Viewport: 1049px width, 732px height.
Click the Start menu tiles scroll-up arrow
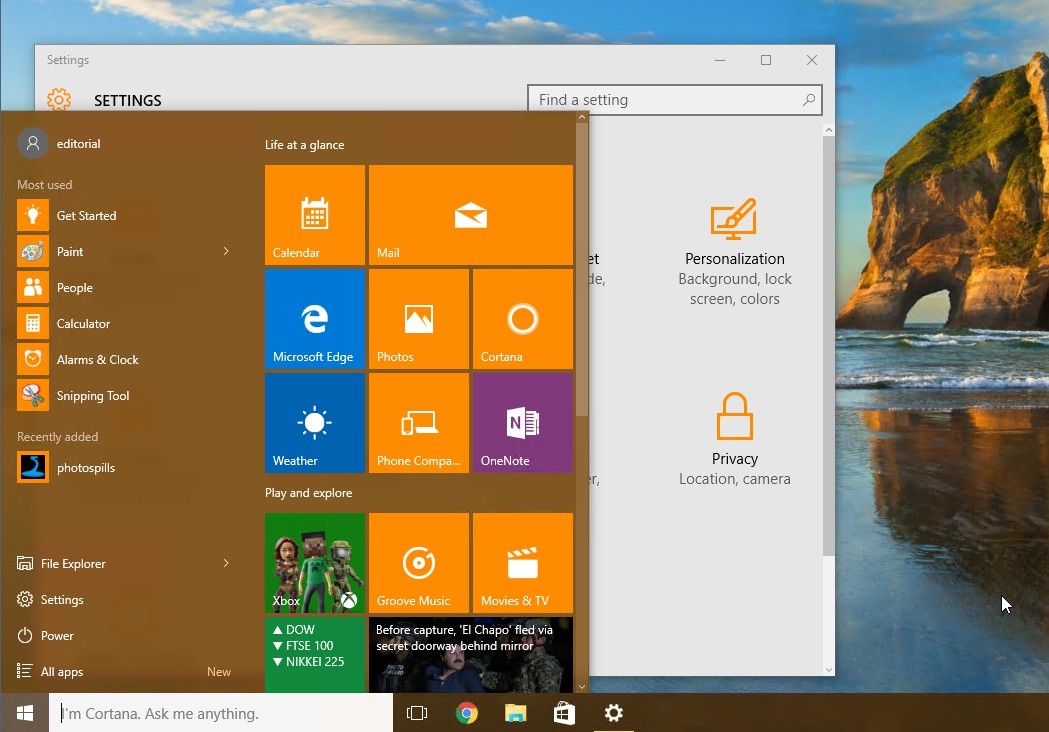(581, 117)
